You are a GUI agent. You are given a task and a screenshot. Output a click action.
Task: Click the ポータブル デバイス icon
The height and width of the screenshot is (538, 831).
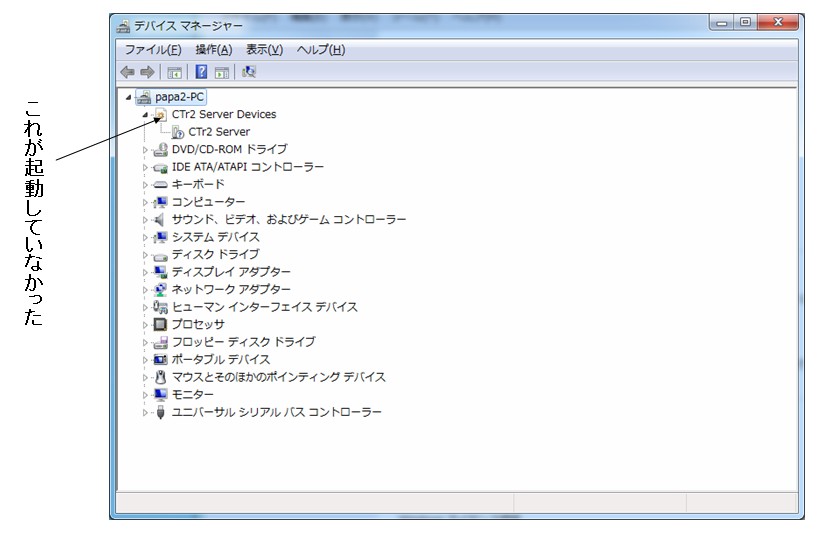[x=160, y=359]
